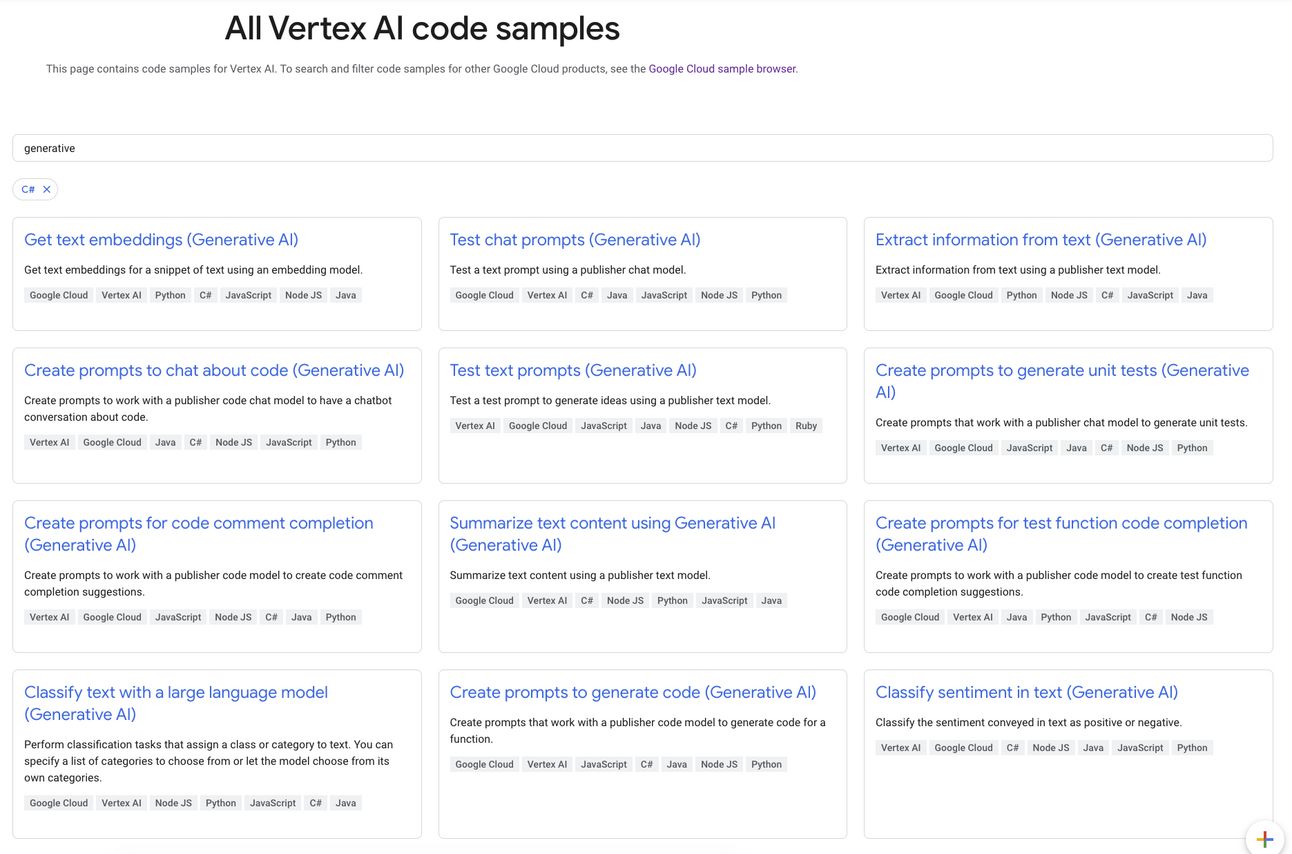
Task: Click C# tag on Test text prompts card
Action: (x=731, y=426)
